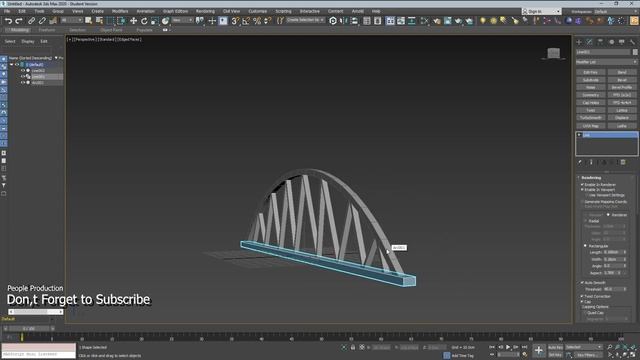Open the Scripting menu
Image resolution: width=640 pixels, height=360 pixels.
tap(283, 11)
